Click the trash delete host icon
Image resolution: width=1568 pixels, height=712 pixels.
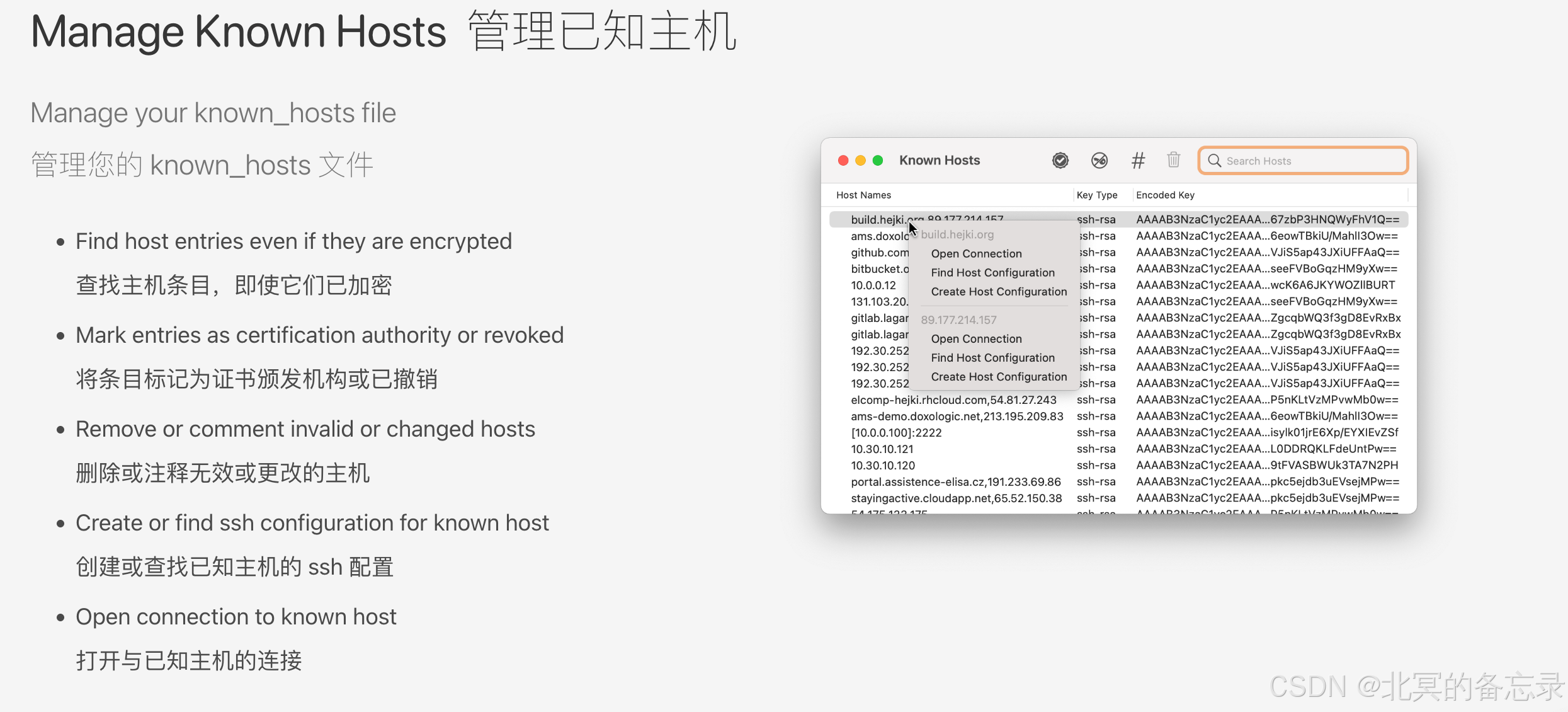click(x=1173, y=160)
